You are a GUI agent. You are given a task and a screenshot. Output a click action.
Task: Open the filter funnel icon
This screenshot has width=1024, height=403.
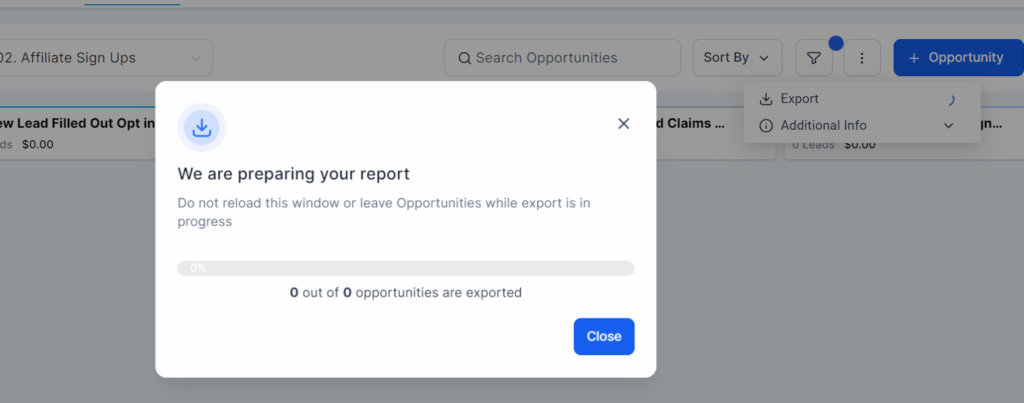814,58
